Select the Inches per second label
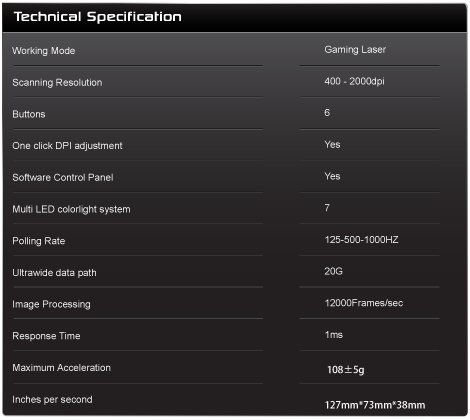This screenshot has width=470, height=420. tap(52, 399)
